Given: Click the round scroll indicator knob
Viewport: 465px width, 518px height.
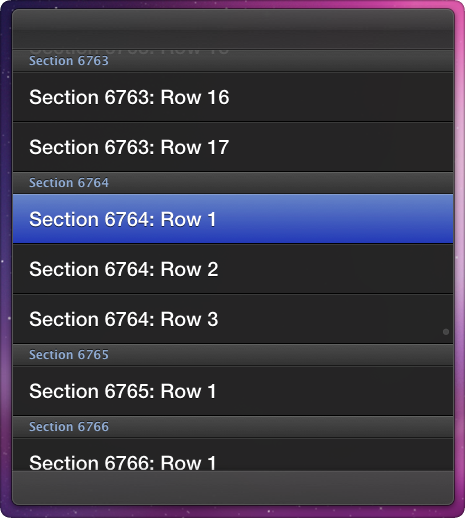Looking at the screenshot, I should click(446, 332).
